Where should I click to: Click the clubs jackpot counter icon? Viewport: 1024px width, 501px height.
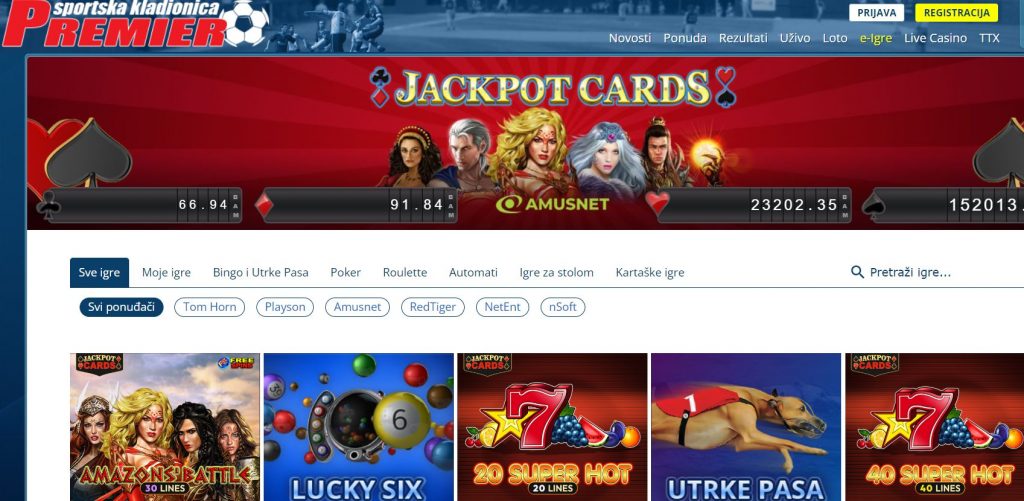(x=49, y=206)
